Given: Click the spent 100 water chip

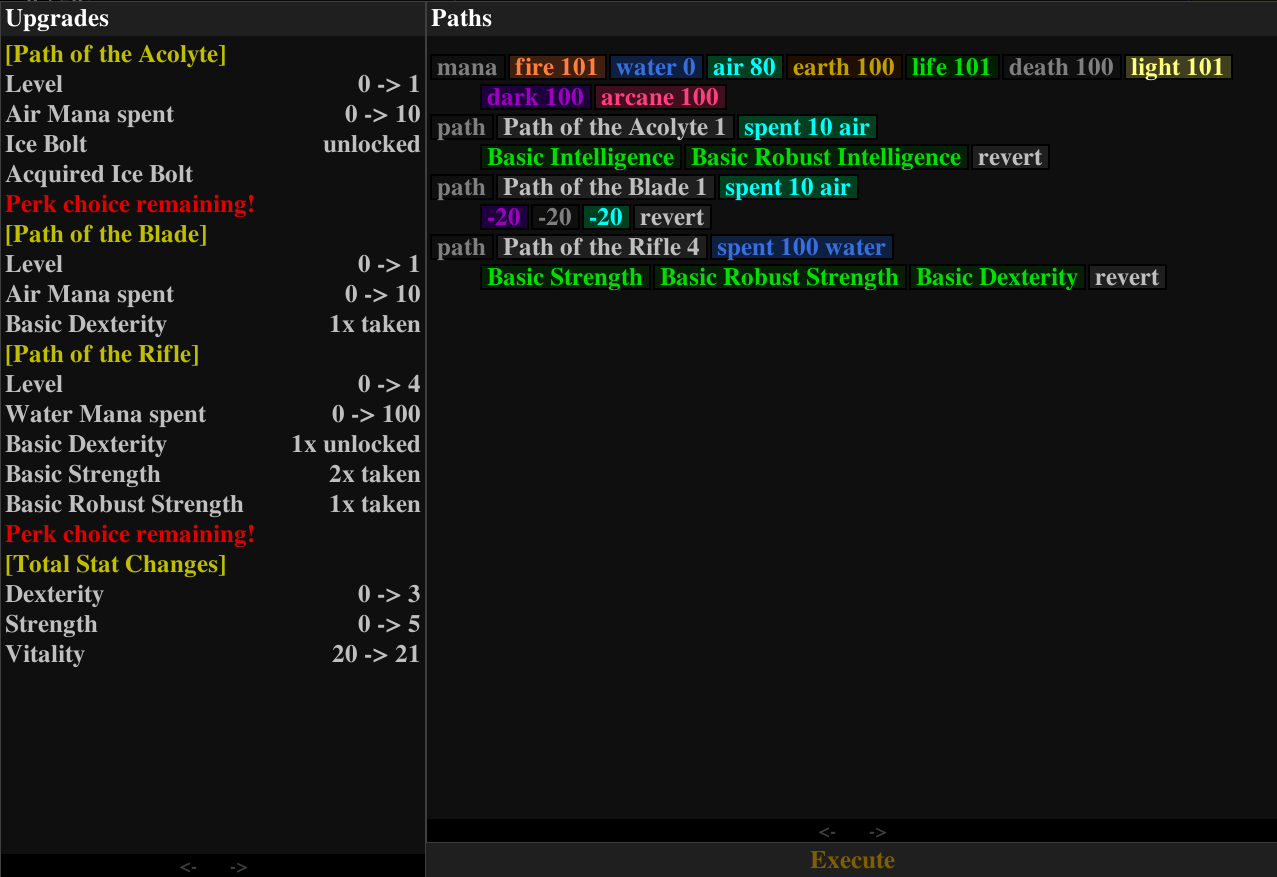Looking at the screenshot, I should 802,247.
